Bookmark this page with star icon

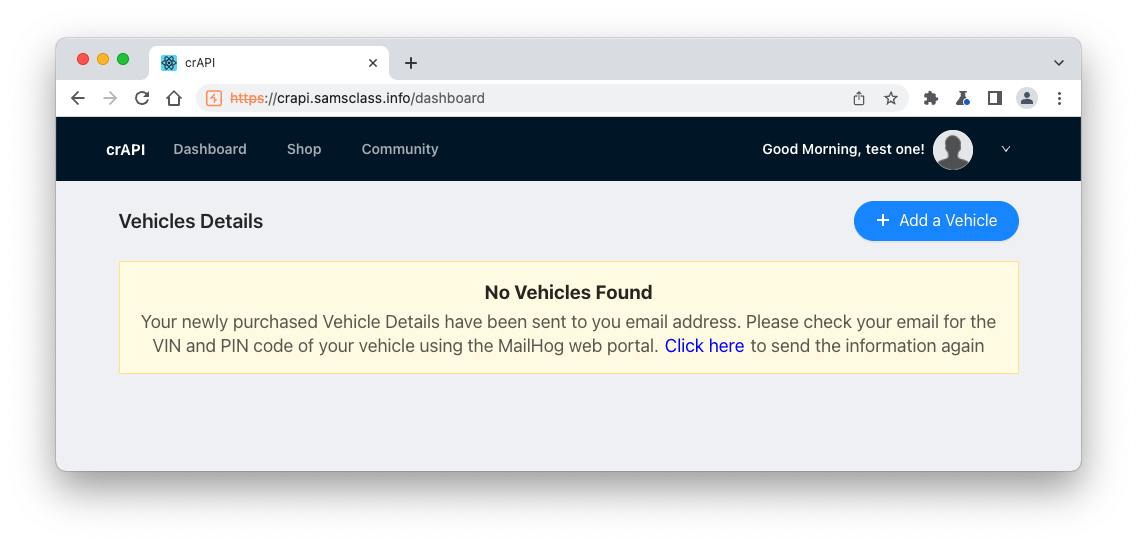890,98
